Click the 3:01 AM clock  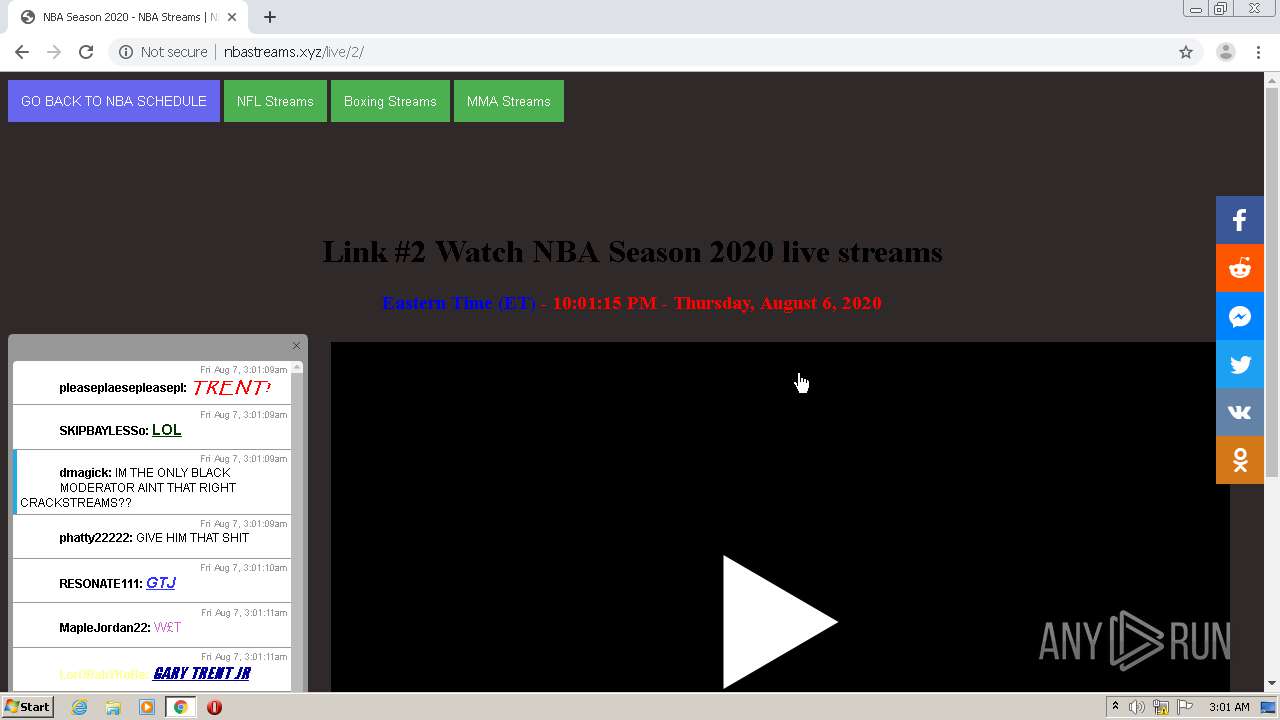pos(1229,707)
